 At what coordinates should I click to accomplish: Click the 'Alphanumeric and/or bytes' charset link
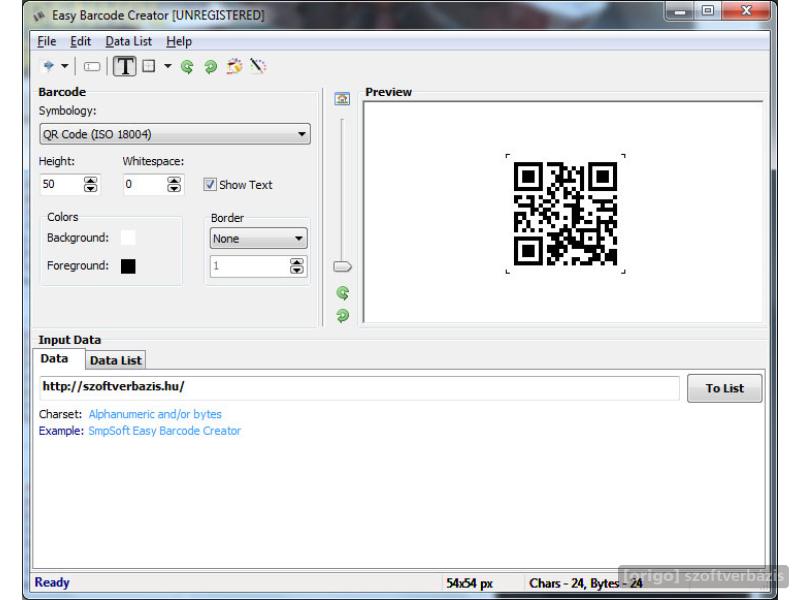pos(155,414)
